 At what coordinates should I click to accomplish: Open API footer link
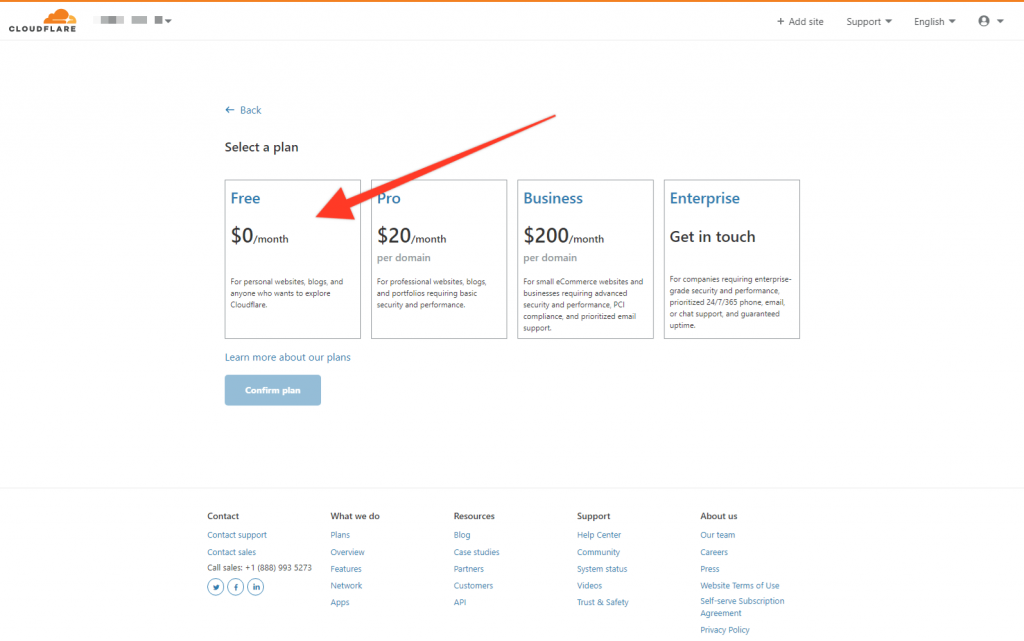pyautogui.click(x=460, y=602)
